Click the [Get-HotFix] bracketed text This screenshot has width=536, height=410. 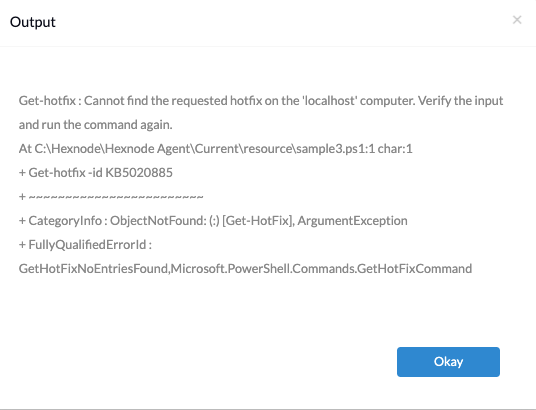tap(258, 221)
